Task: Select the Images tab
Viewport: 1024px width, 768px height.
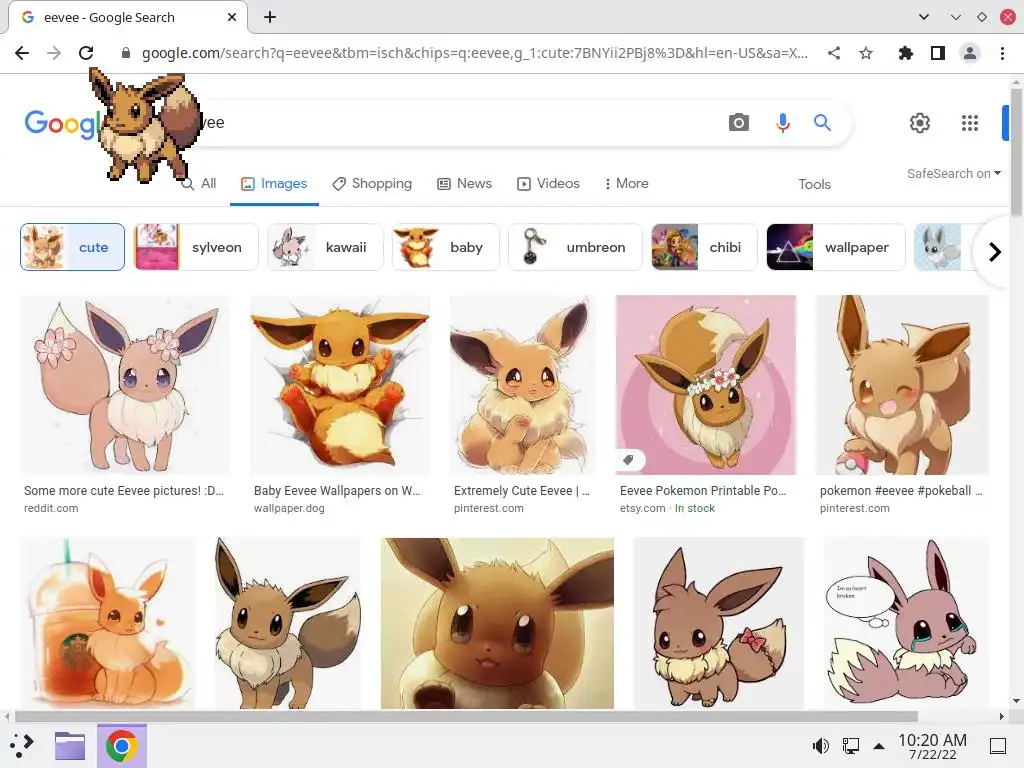Action: (x=274, y=184)
